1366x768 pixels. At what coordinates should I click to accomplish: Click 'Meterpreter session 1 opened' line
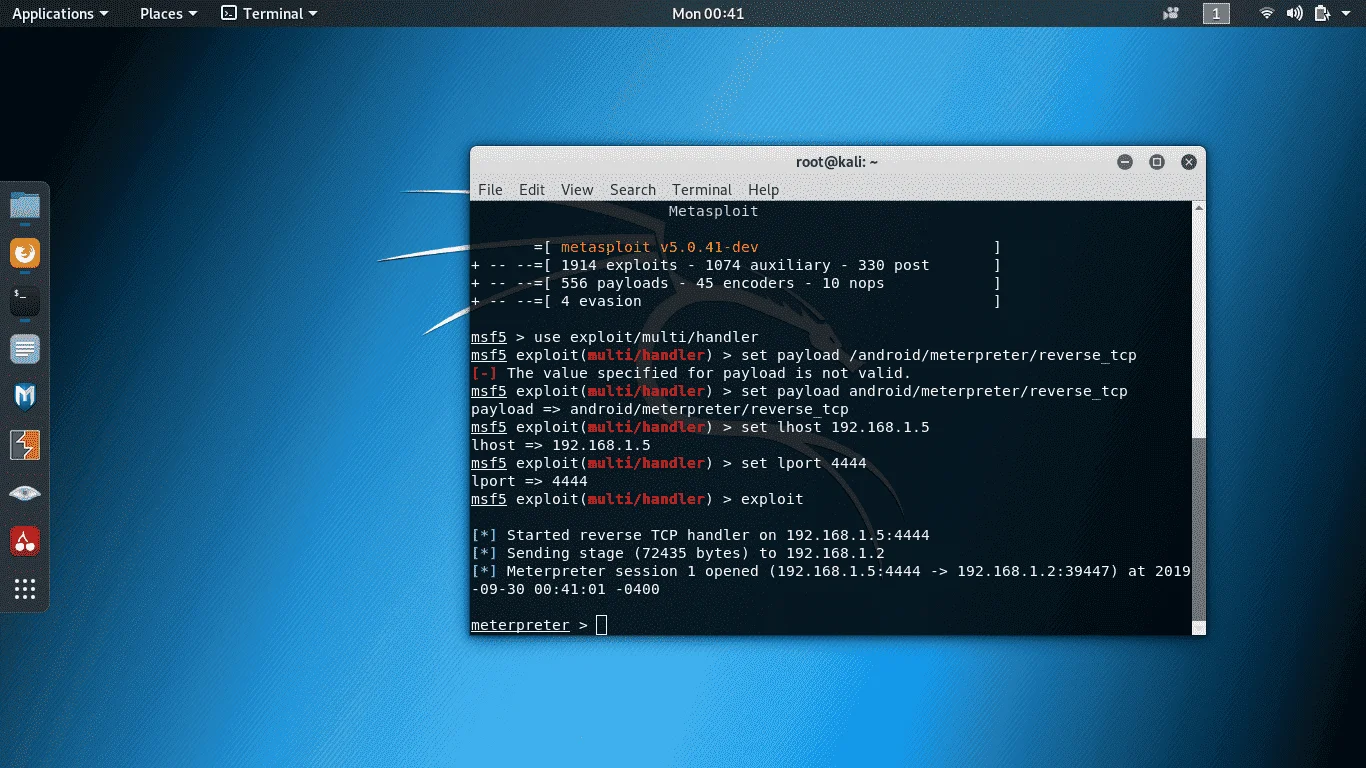(x=831, y=580)
